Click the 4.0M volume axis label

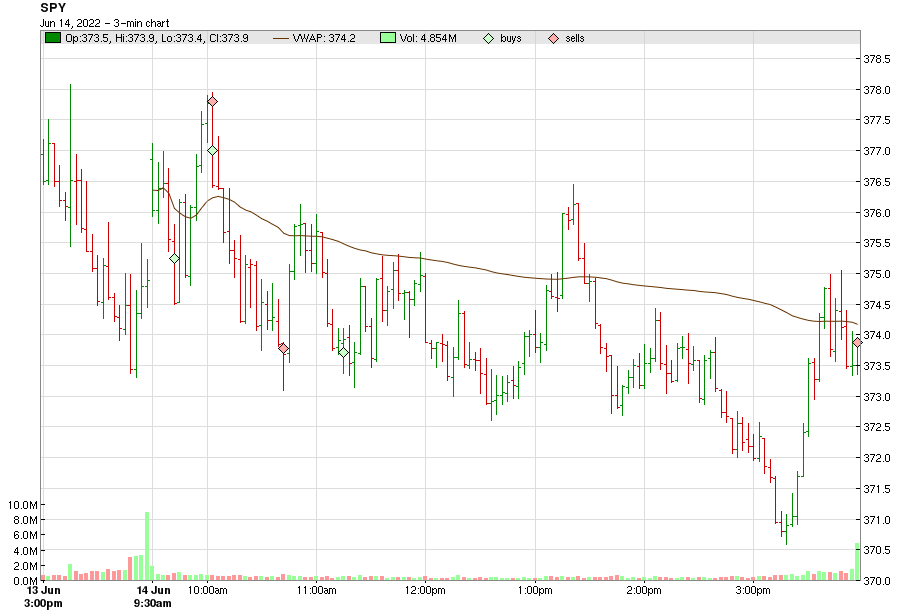click(25, 551)
